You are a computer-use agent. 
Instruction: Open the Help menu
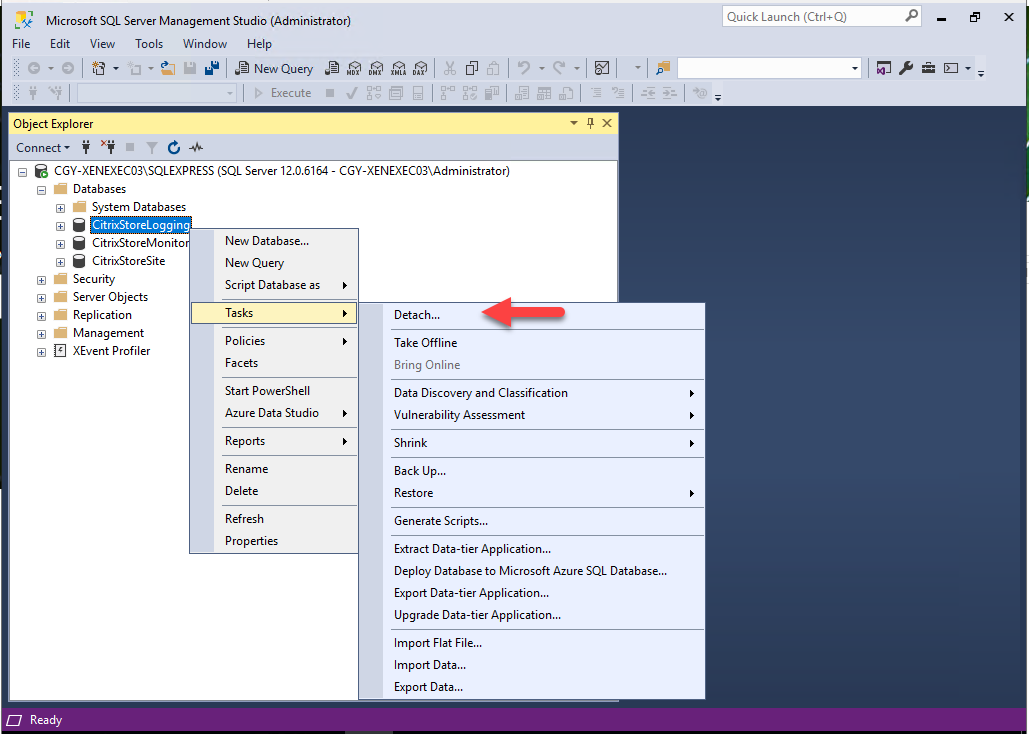[x=259, y=44]
